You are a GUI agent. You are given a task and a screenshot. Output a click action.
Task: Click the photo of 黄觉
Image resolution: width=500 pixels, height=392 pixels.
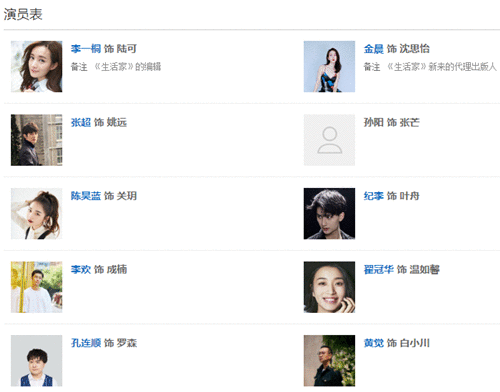coord(329,361)
